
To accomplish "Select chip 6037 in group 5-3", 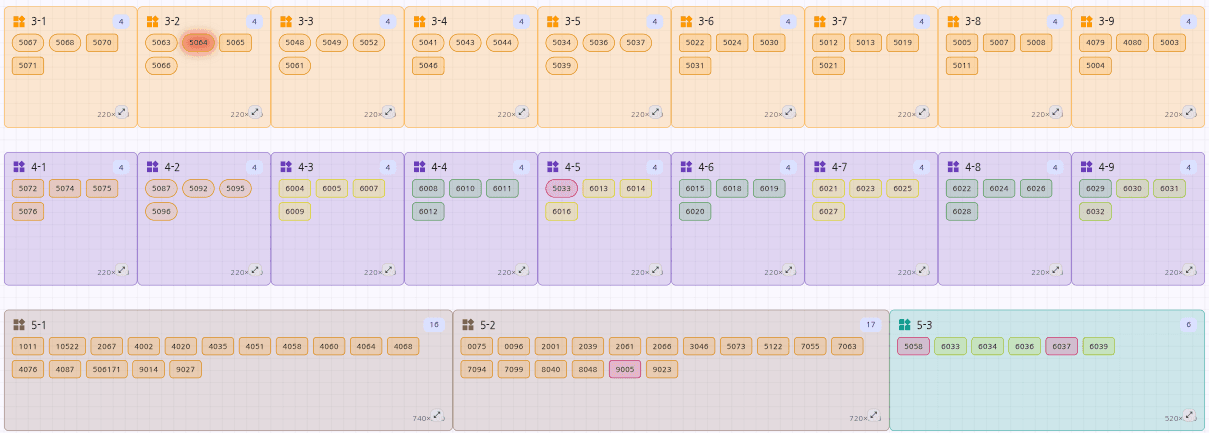I will (x=1061, y=346).
